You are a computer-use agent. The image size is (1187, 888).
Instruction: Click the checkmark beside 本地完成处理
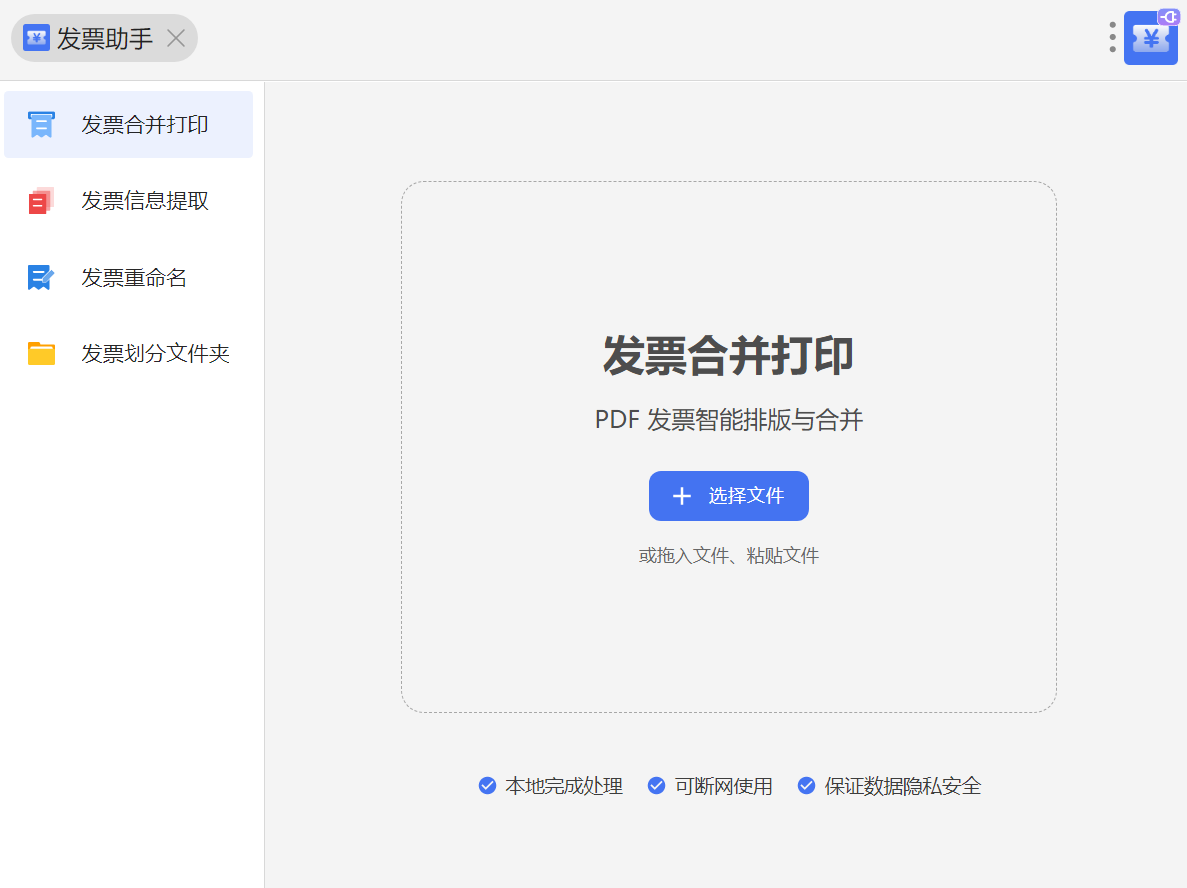coord(487,786)
